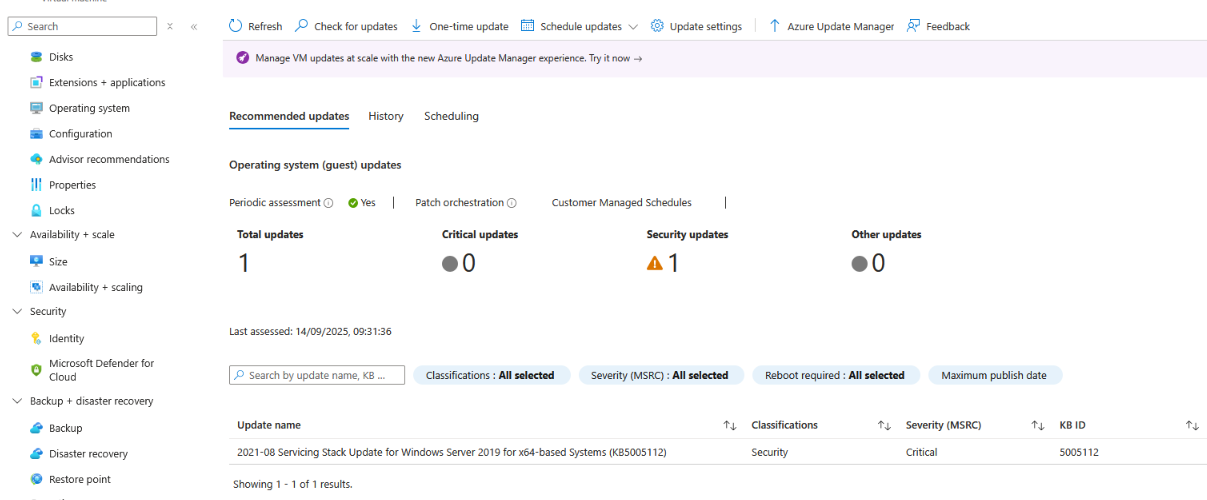Click the Update settings gear icon
The height and width of the screenshot is (500, 1207).
click(x=657, y=26)
